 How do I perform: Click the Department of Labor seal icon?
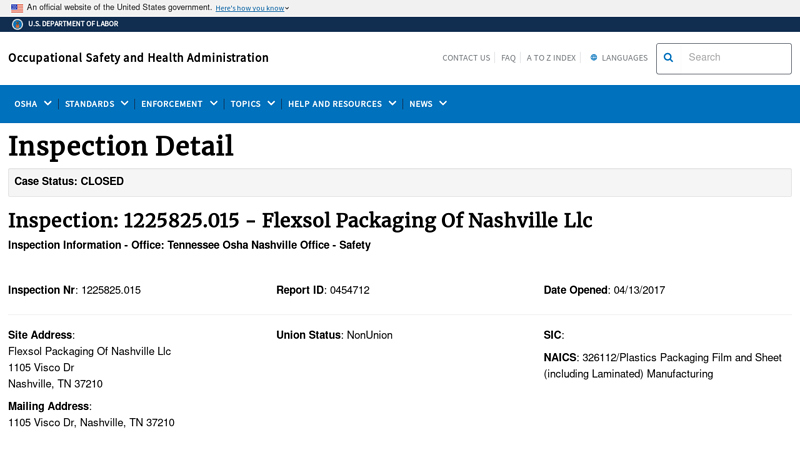(x=17, y=24)
